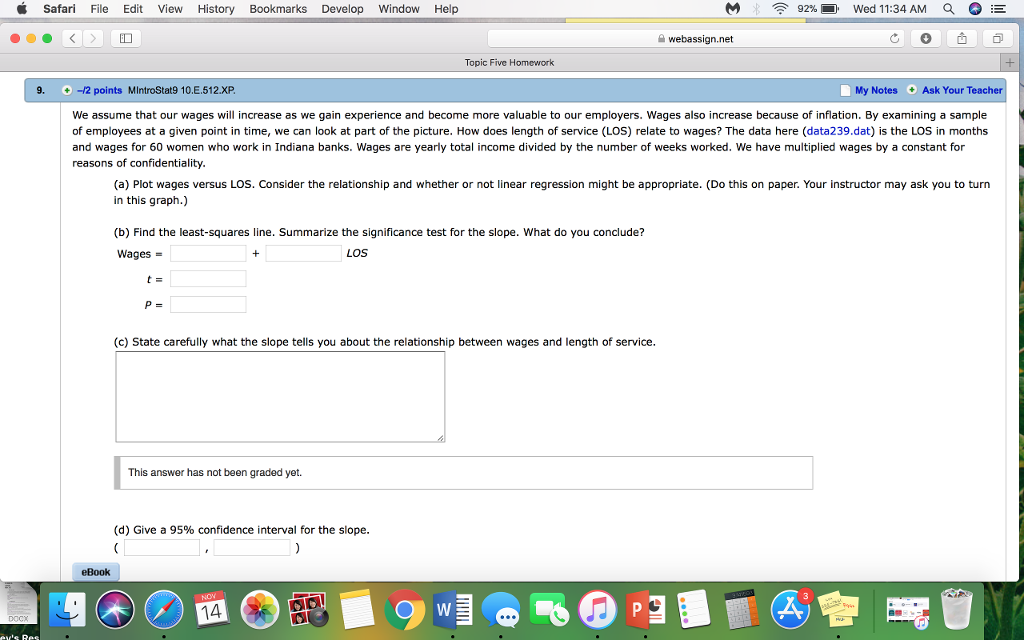Click the Bluetooth status icon
1024x640 pixels.
pos(756,8)
